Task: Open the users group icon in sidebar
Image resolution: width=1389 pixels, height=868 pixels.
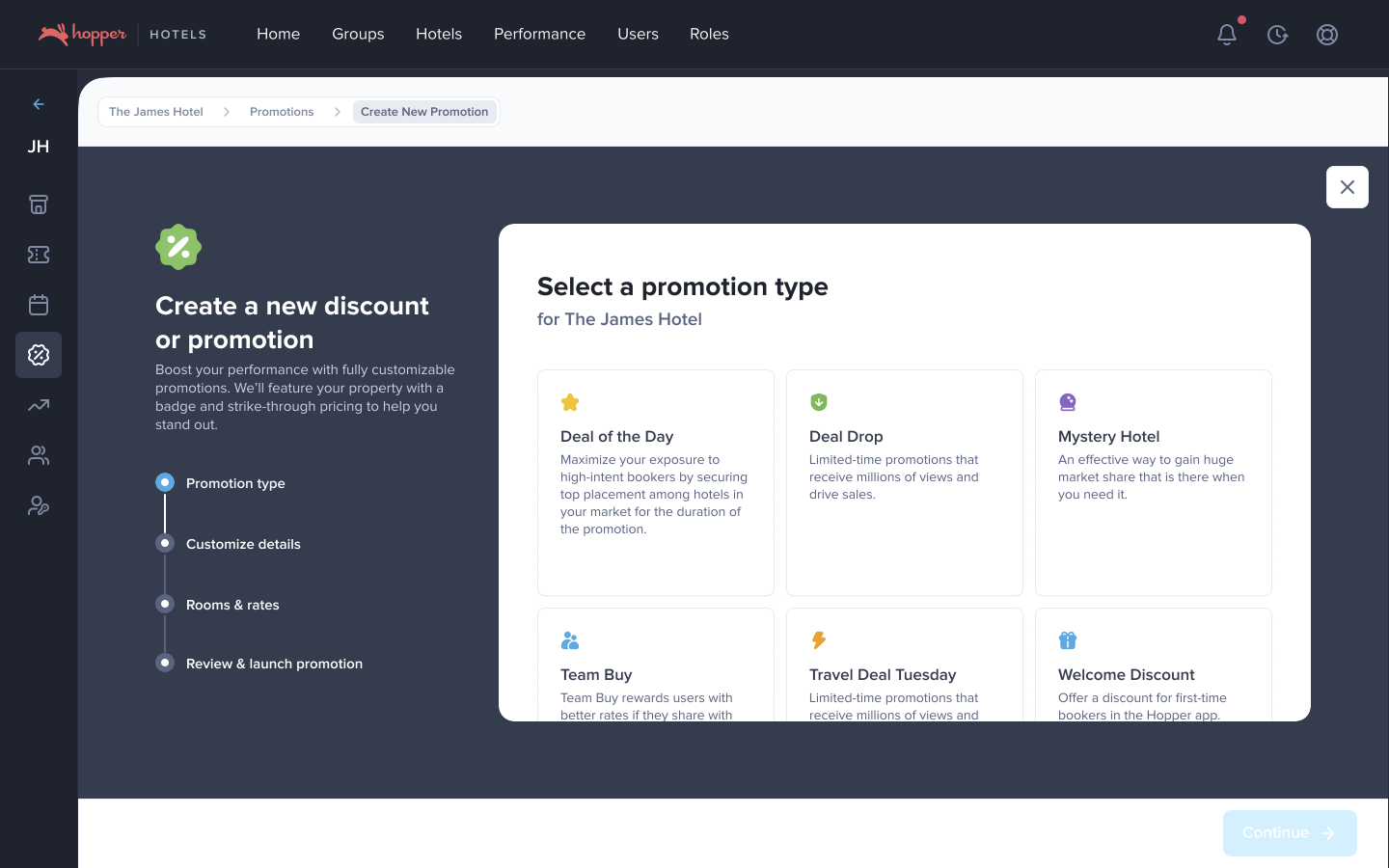Action: pos(39,456)
